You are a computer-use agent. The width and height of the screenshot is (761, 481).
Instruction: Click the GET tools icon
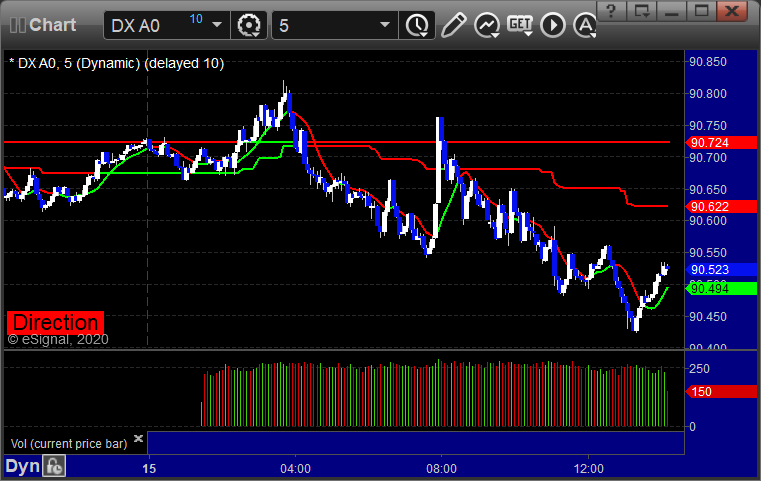pyautogui.click(x=520, y=25)
